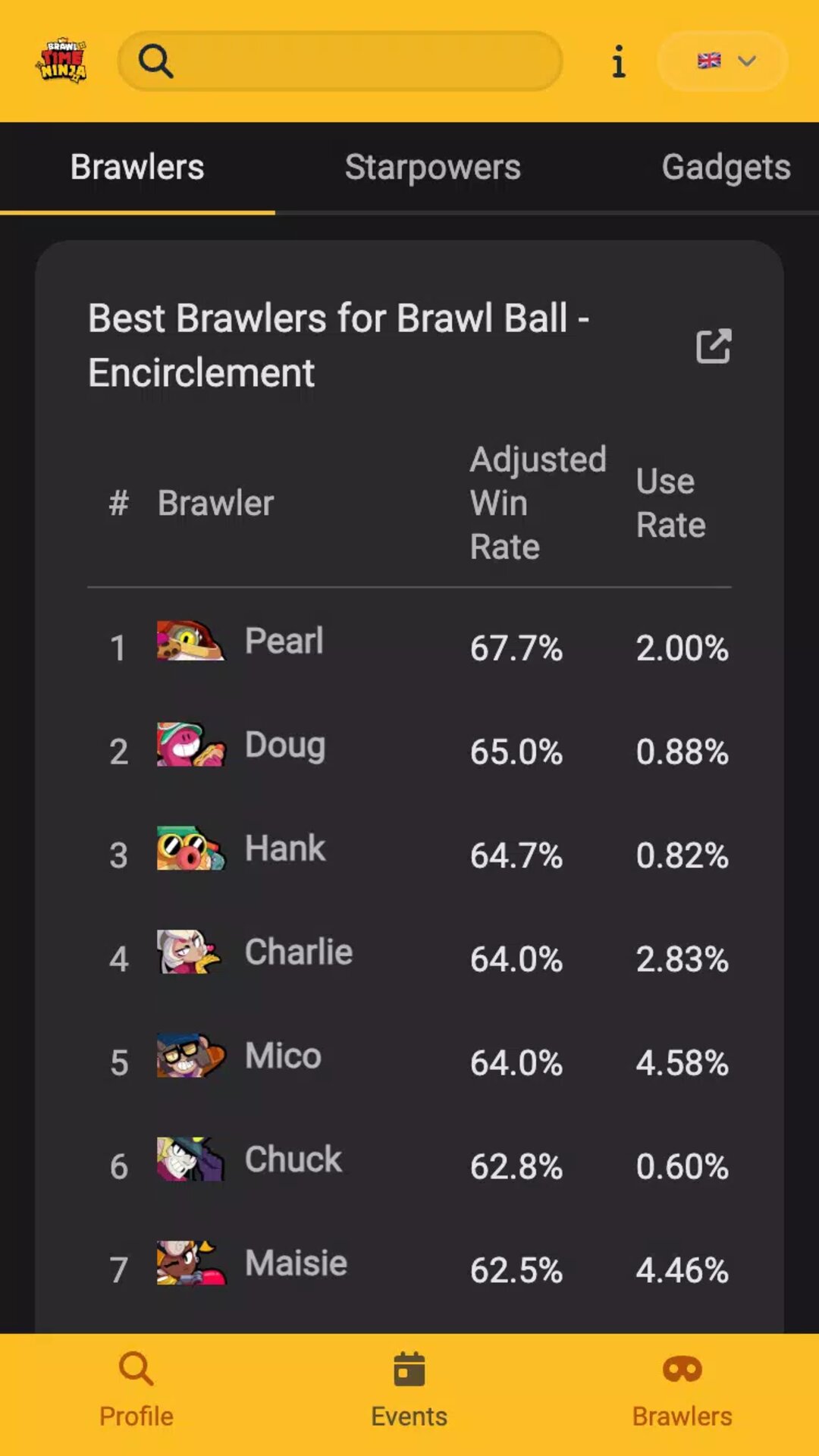The image size is (819, 1456).
Task: Open the Charlie brawler link
Action: point(299,952)
